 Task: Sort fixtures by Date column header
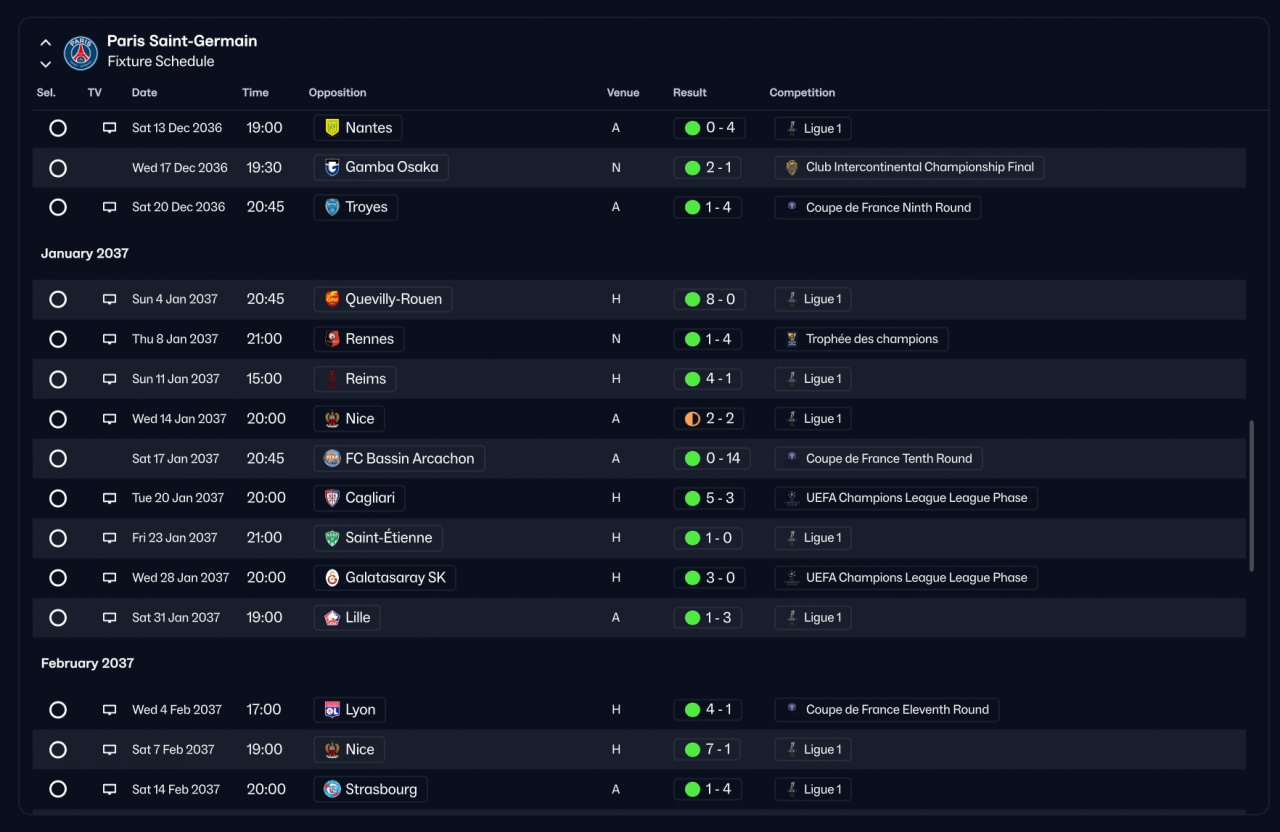(x=144, y=92)
